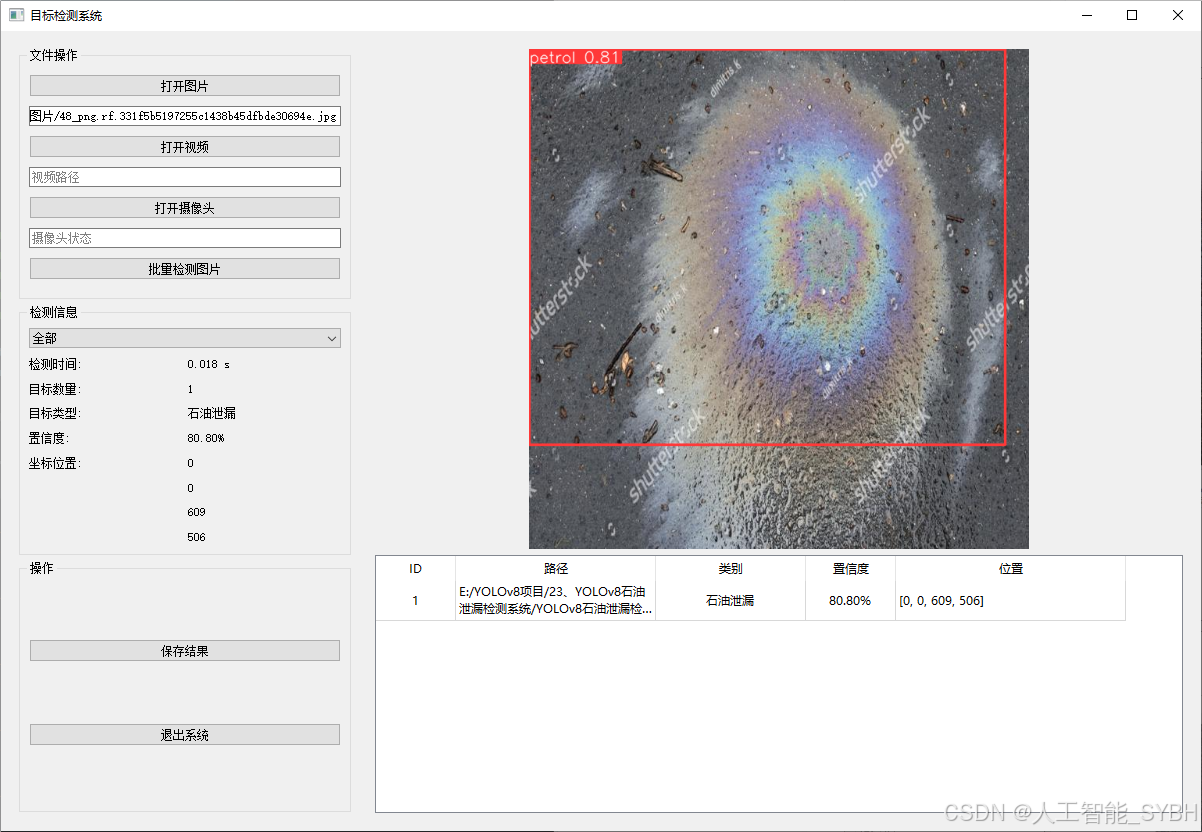Maximize the 目标检测系统 window
1202x832 pixels.
(1132, 15)
